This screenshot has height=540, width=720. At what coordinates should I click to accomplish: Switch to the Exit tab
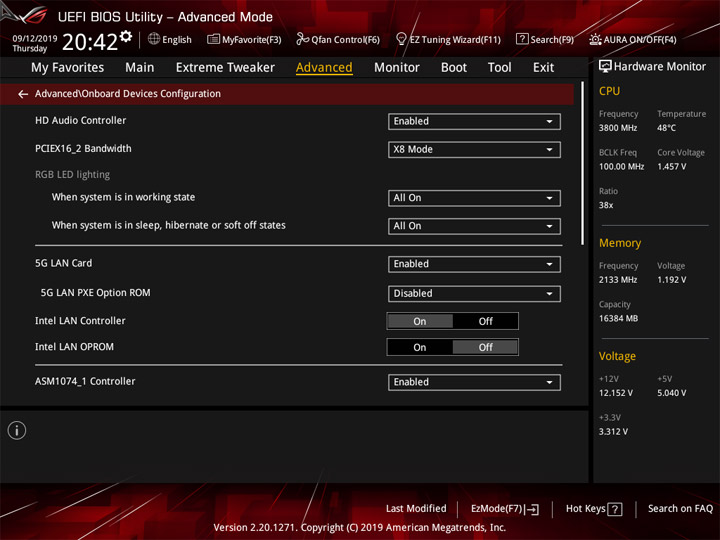click(543, 68)
